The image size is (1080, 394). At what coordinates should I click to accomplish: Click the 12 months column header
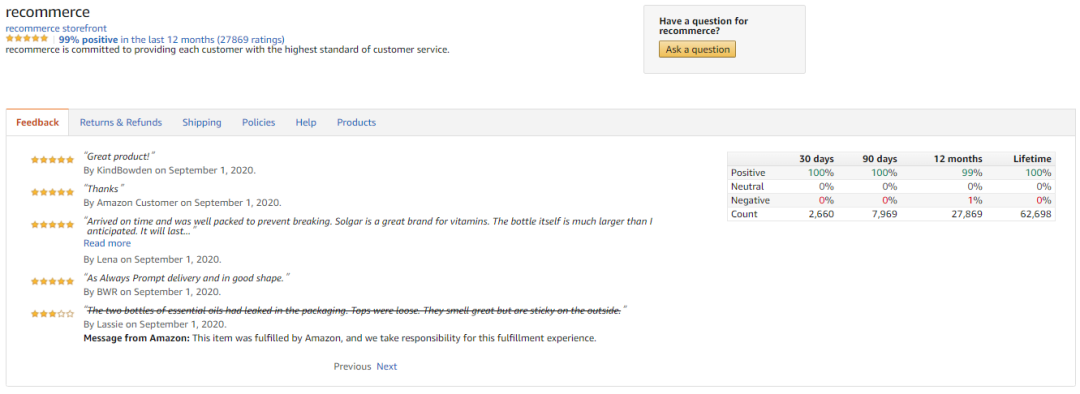pyautogui.click(x=958, y=158)
